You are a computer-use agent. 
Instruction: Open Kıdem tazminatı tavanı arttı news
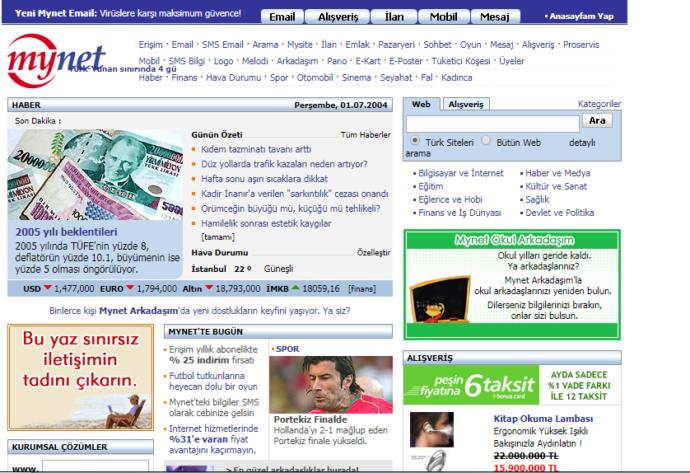pyautogui.click(x=256, y=149)
